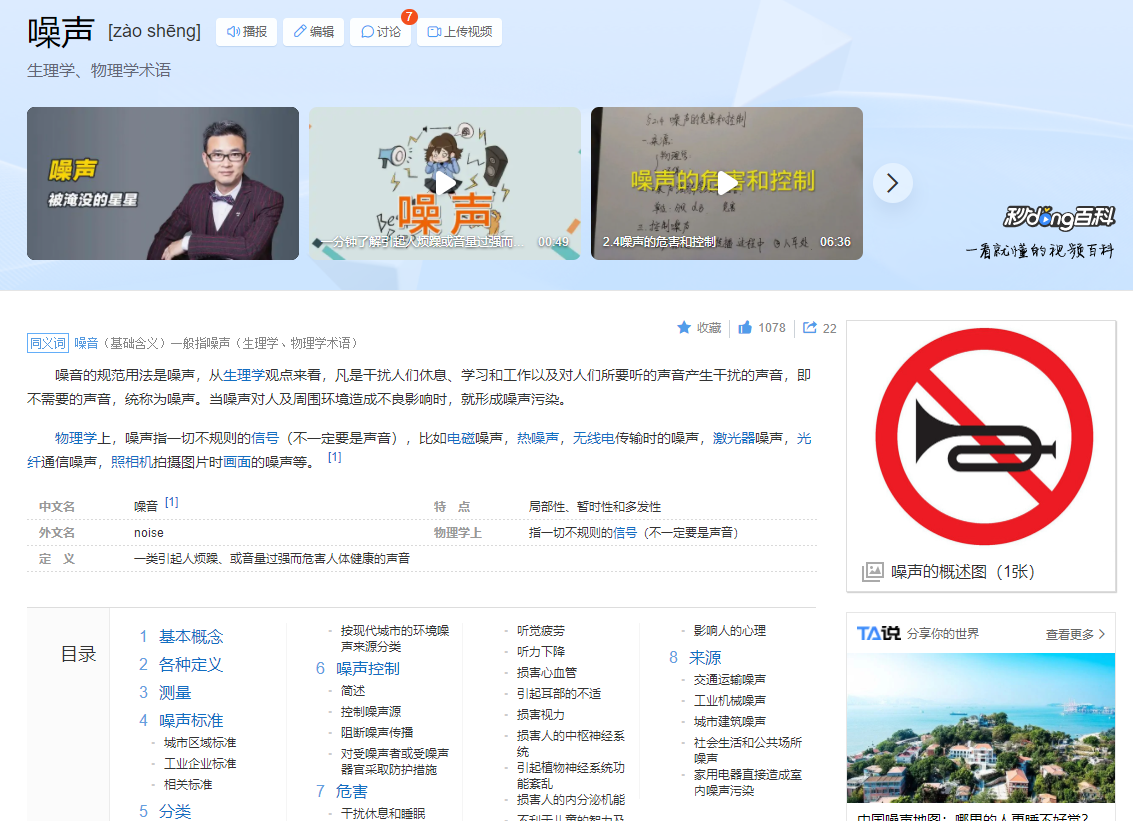Click the 秒懂百科 logo

click(1059, 217)
